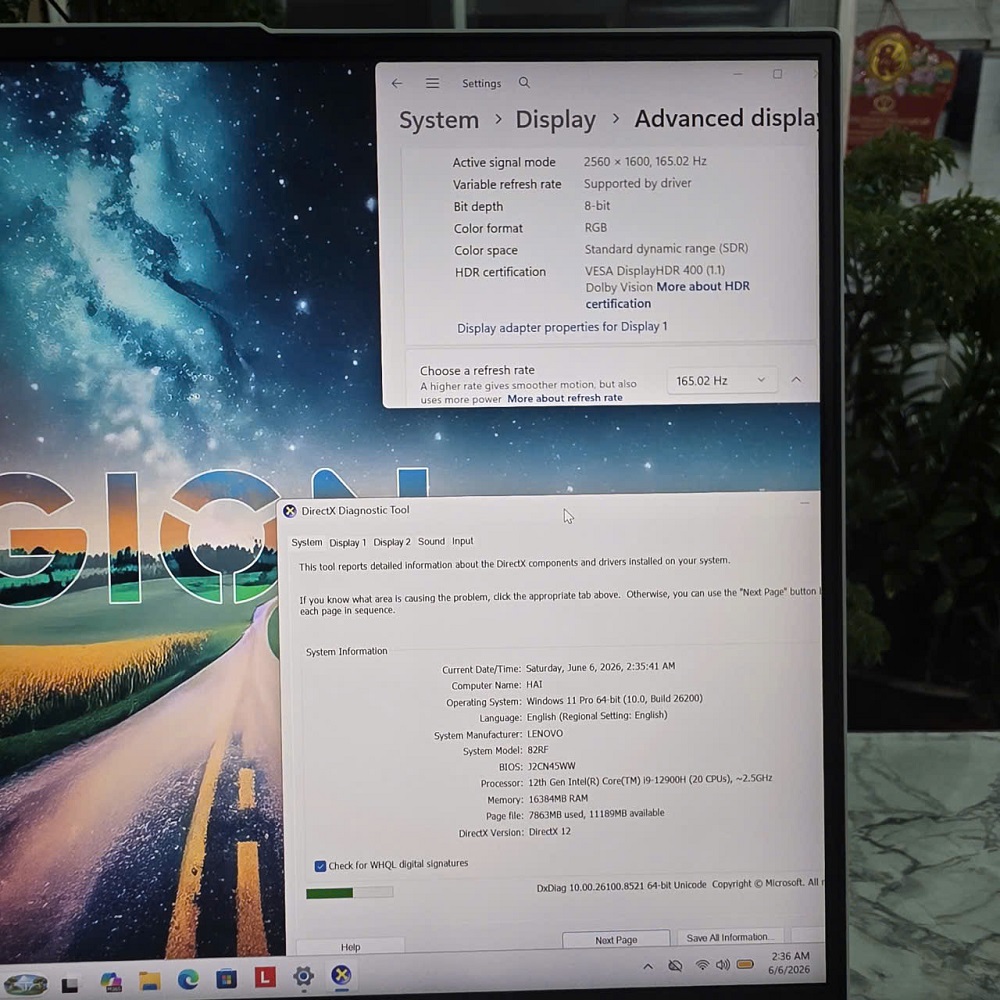Click the DirectX Diagnostic Tool title icon
The height and width of the screenshot is (1000, 1000).
(290, 511)
